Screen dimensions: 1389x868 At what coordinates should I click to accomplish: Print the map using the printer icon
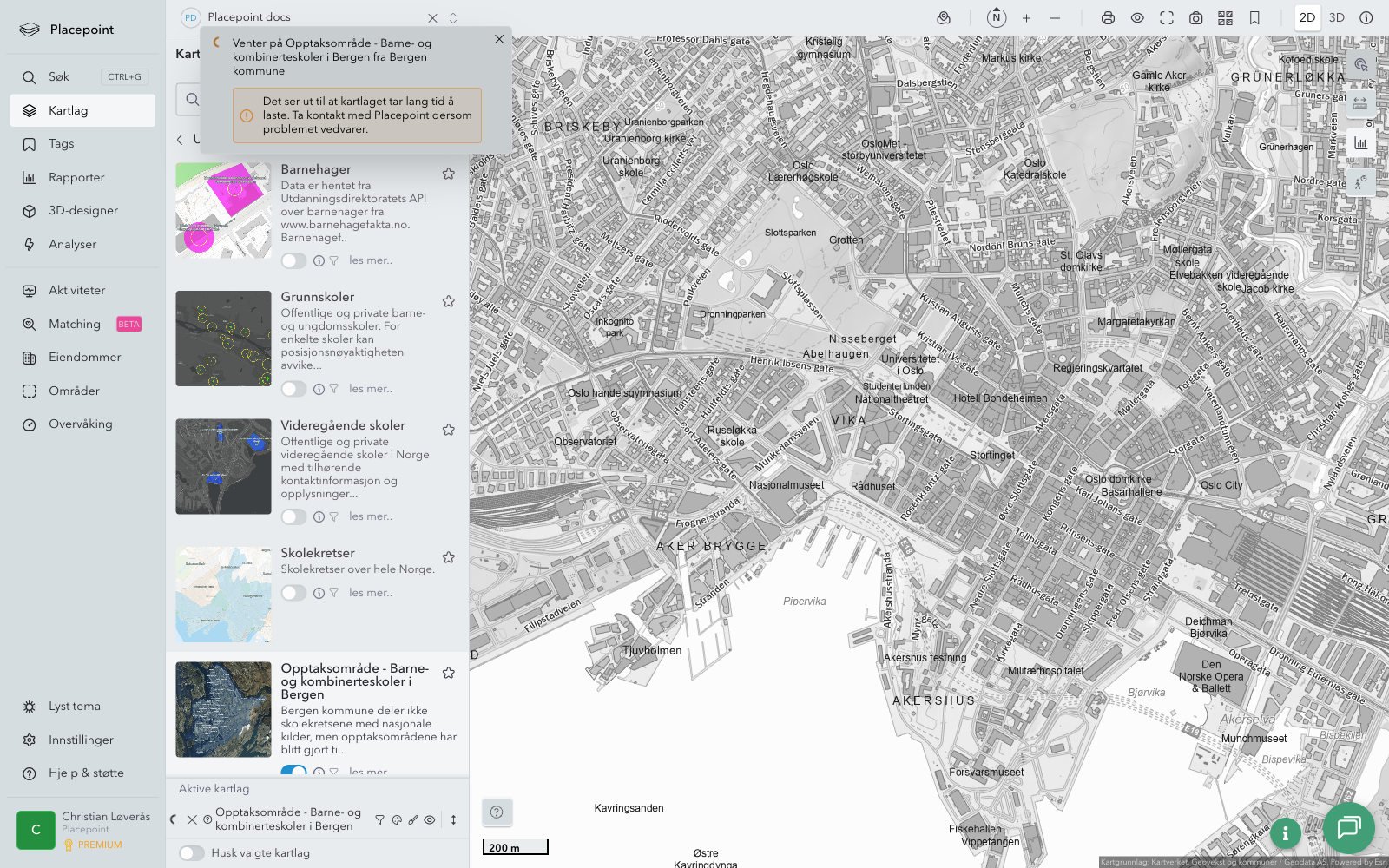(x=1108, y=18)
